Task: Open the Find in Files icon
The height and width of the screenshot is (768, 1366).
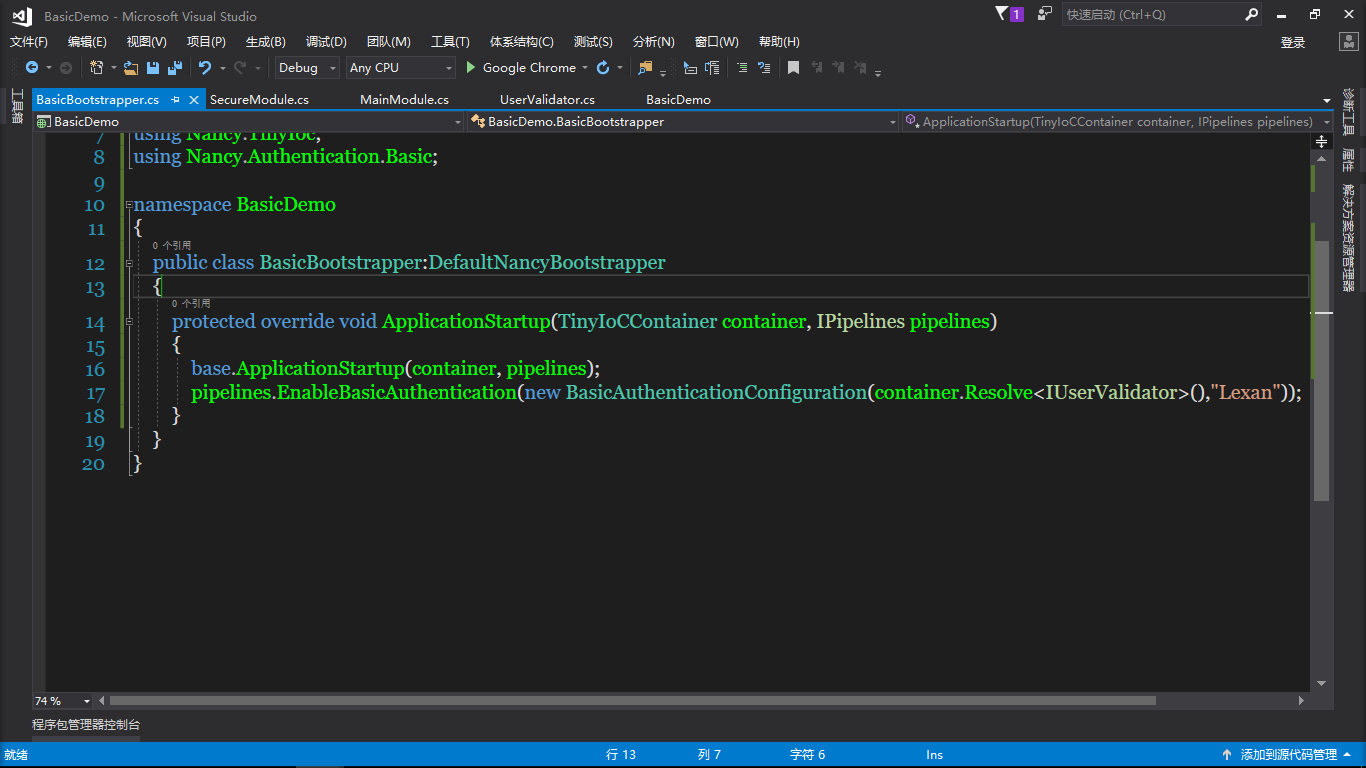Action: click(x=645, y=68)
